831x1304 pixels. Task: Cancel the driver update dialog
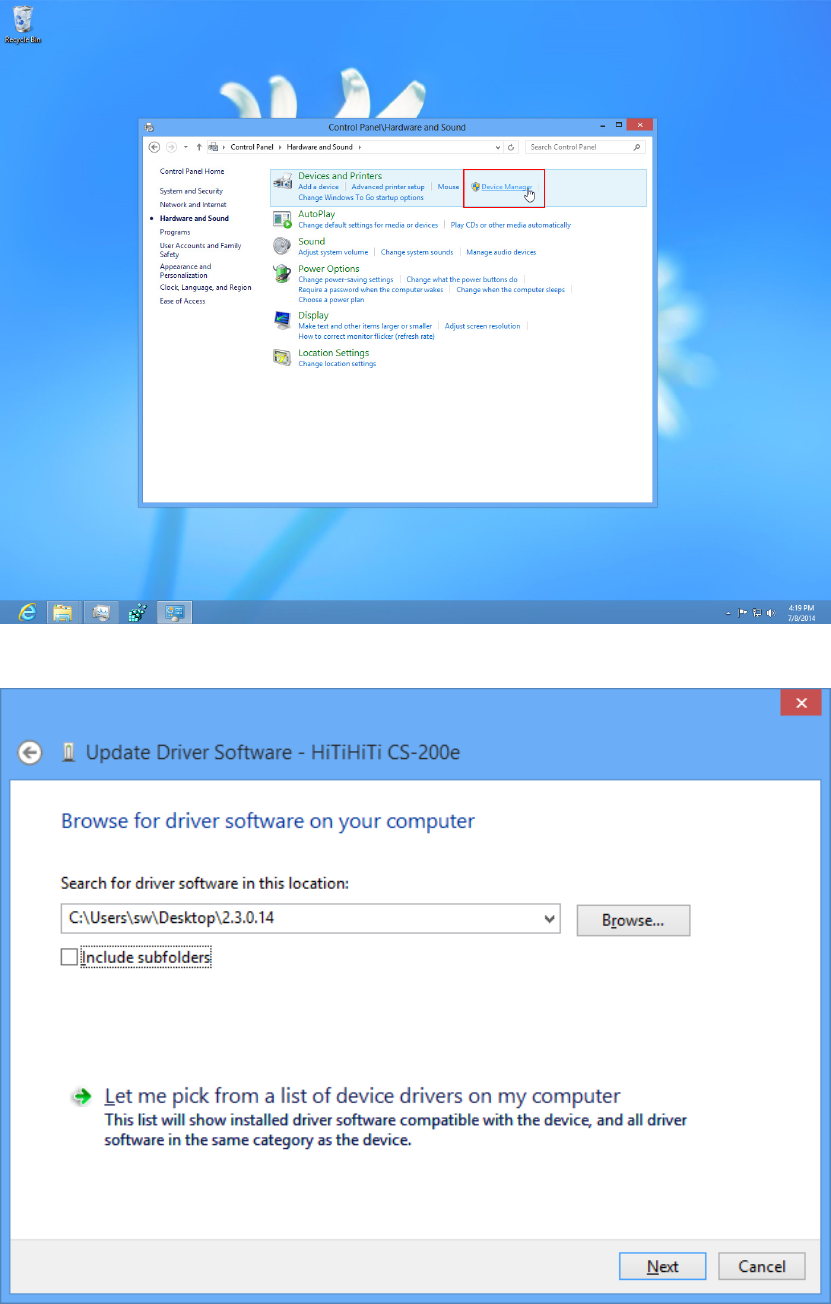pos(762,1266)
